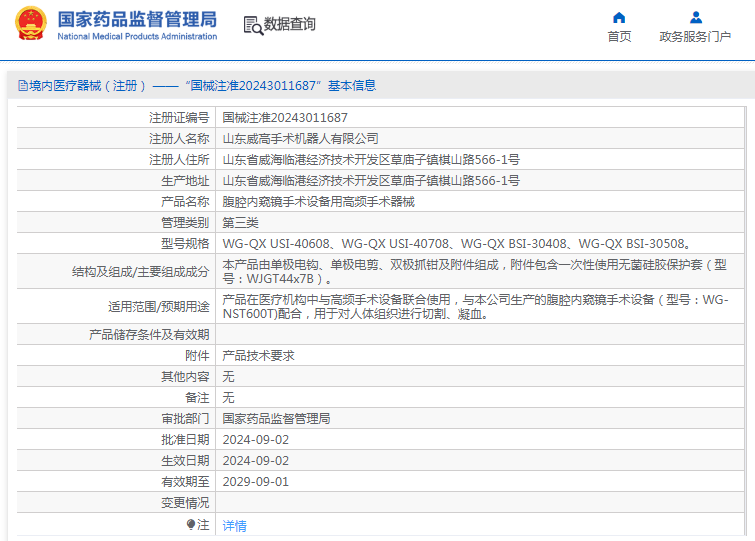755x541 pixels.
Task: Click the 适用范围 description value
Action: click(475, 307)
